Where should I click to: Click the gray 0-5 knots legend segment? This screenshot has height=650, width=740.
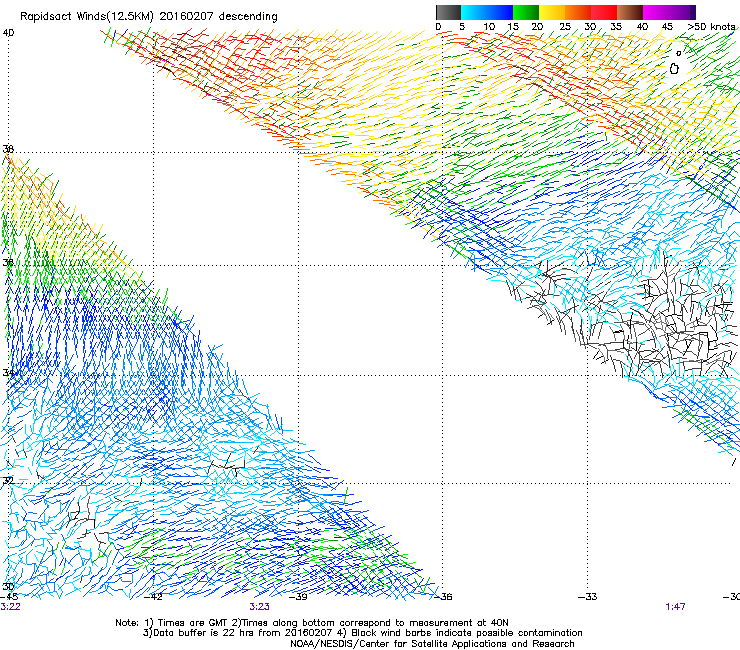pyautogui.click(x=448, y=12)
